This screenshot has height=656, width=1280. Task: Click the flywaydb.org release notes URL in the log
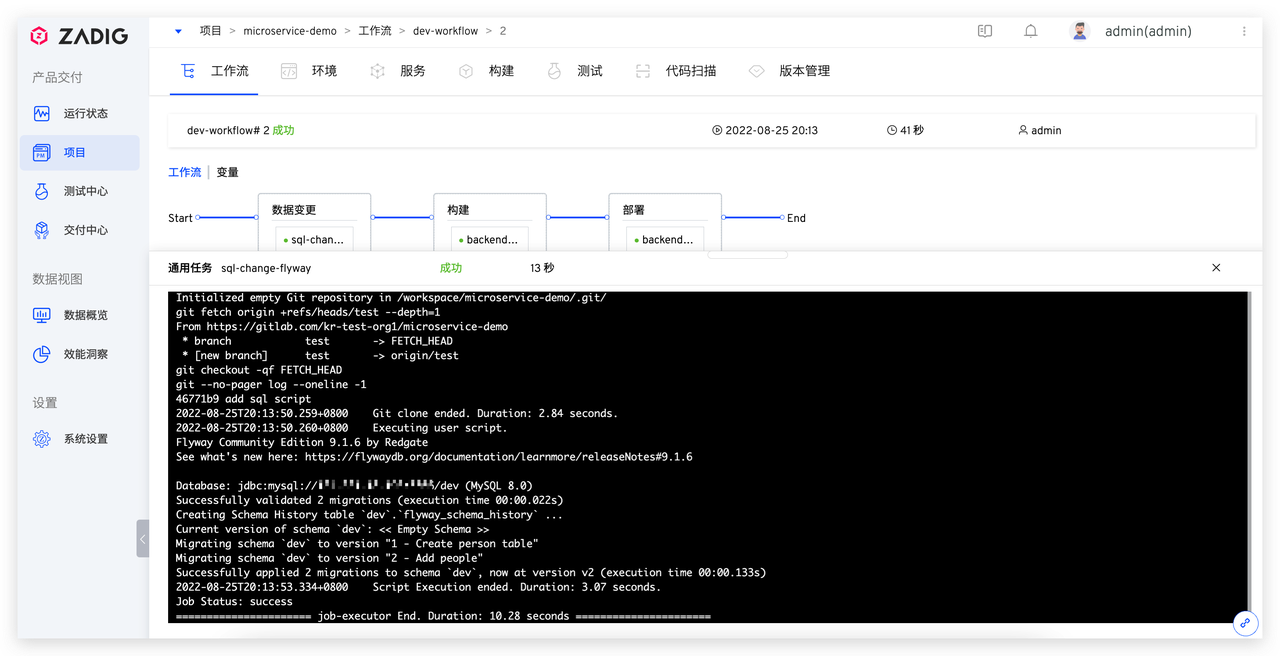coord(499,457)
